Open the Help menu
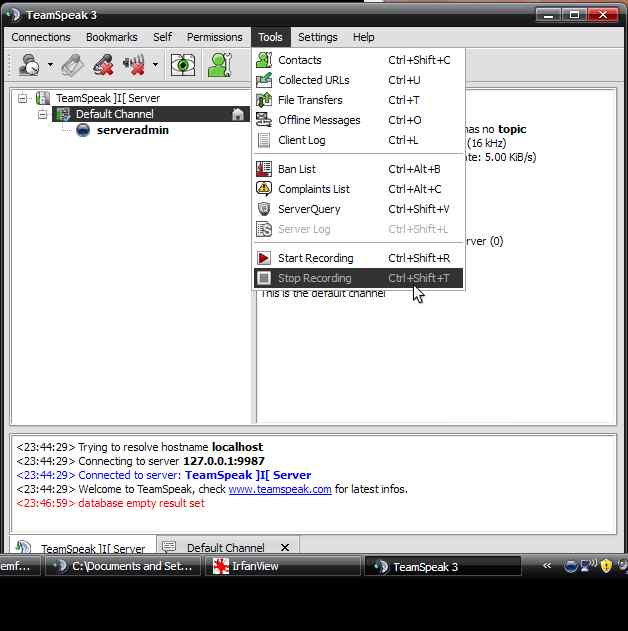The width and height of the screenshot is (628, 631). coord(363,37)
